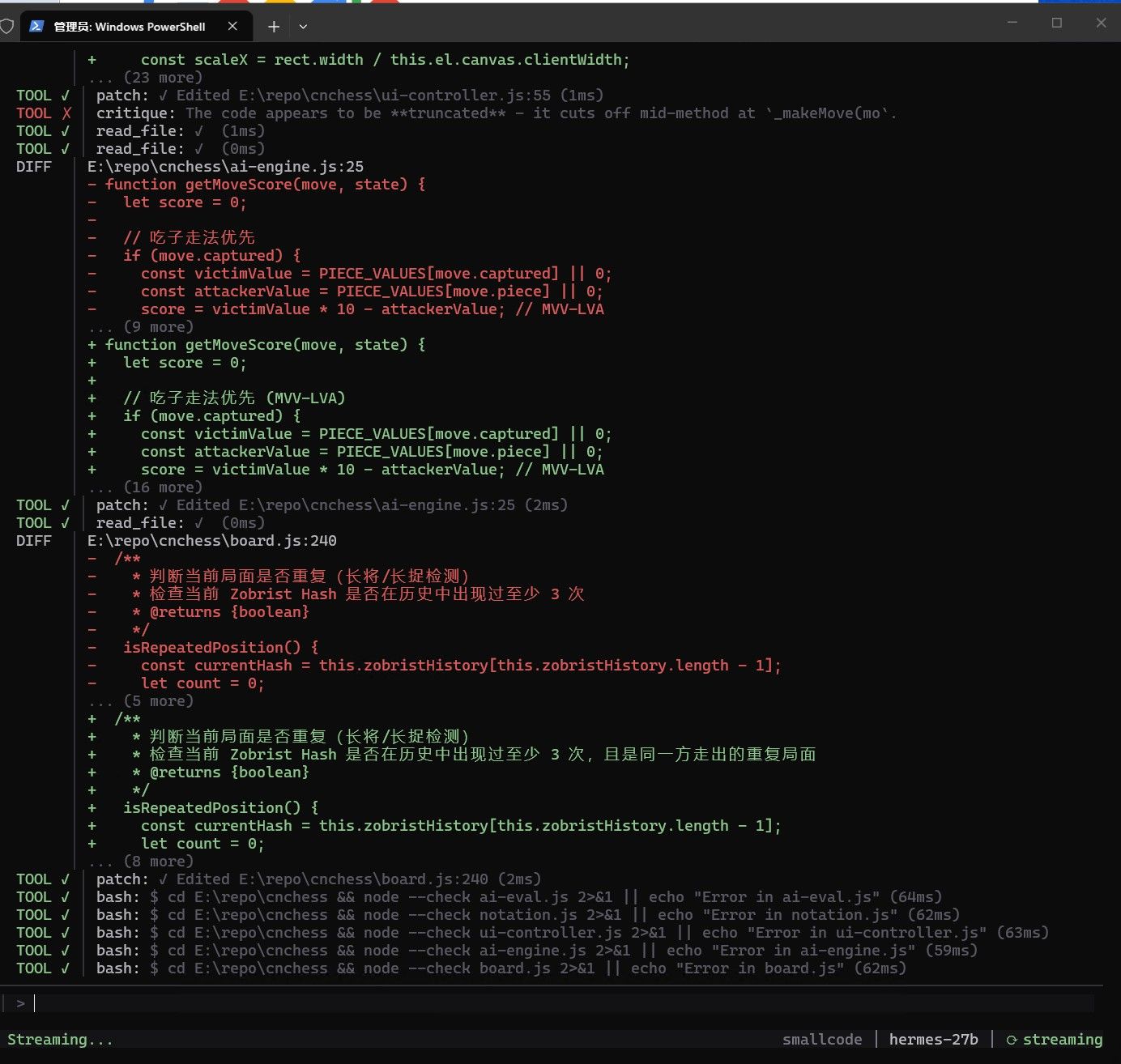Maximize the PowerShell terminal window
Image resolution: width=1121 pixels, height=1064 pixels.
click(1056, 23)
